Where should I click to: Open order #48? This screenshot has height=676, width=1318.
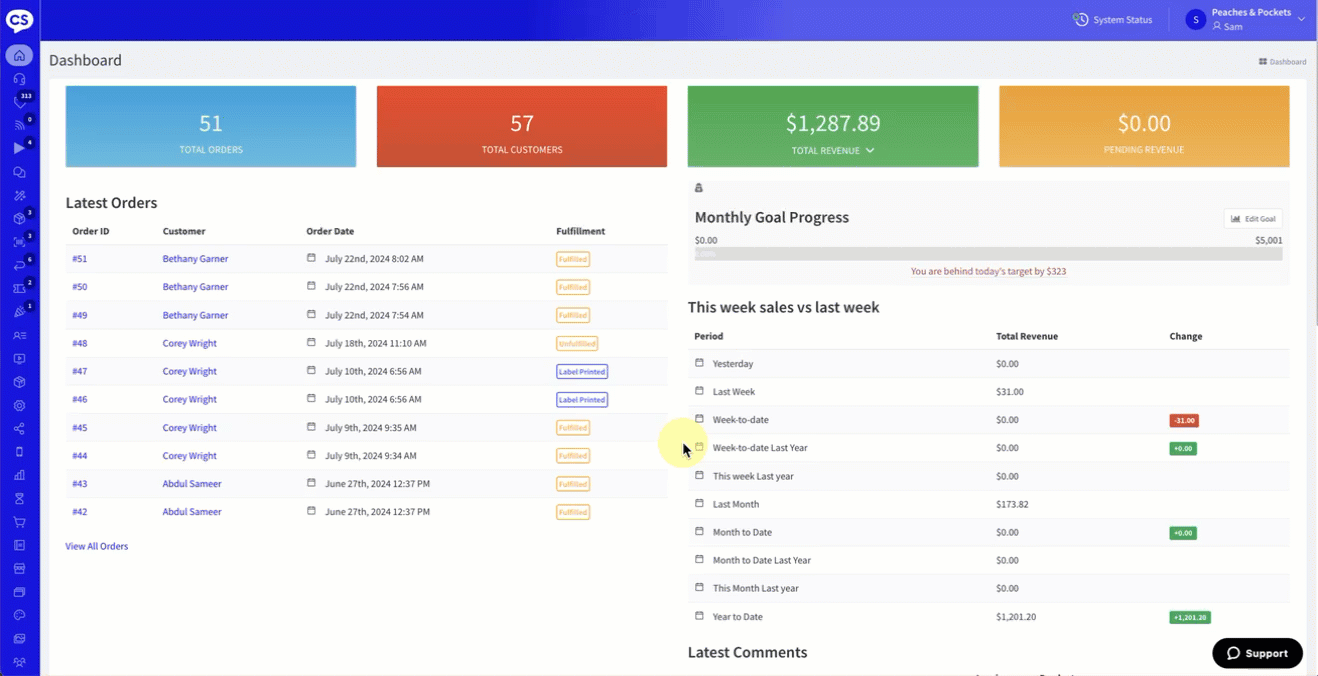click(80, 343)
